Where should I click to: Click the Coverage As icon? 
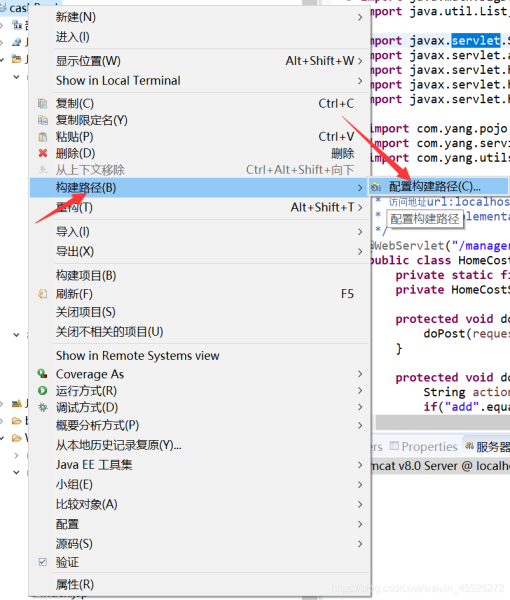[x=42, y=374]
